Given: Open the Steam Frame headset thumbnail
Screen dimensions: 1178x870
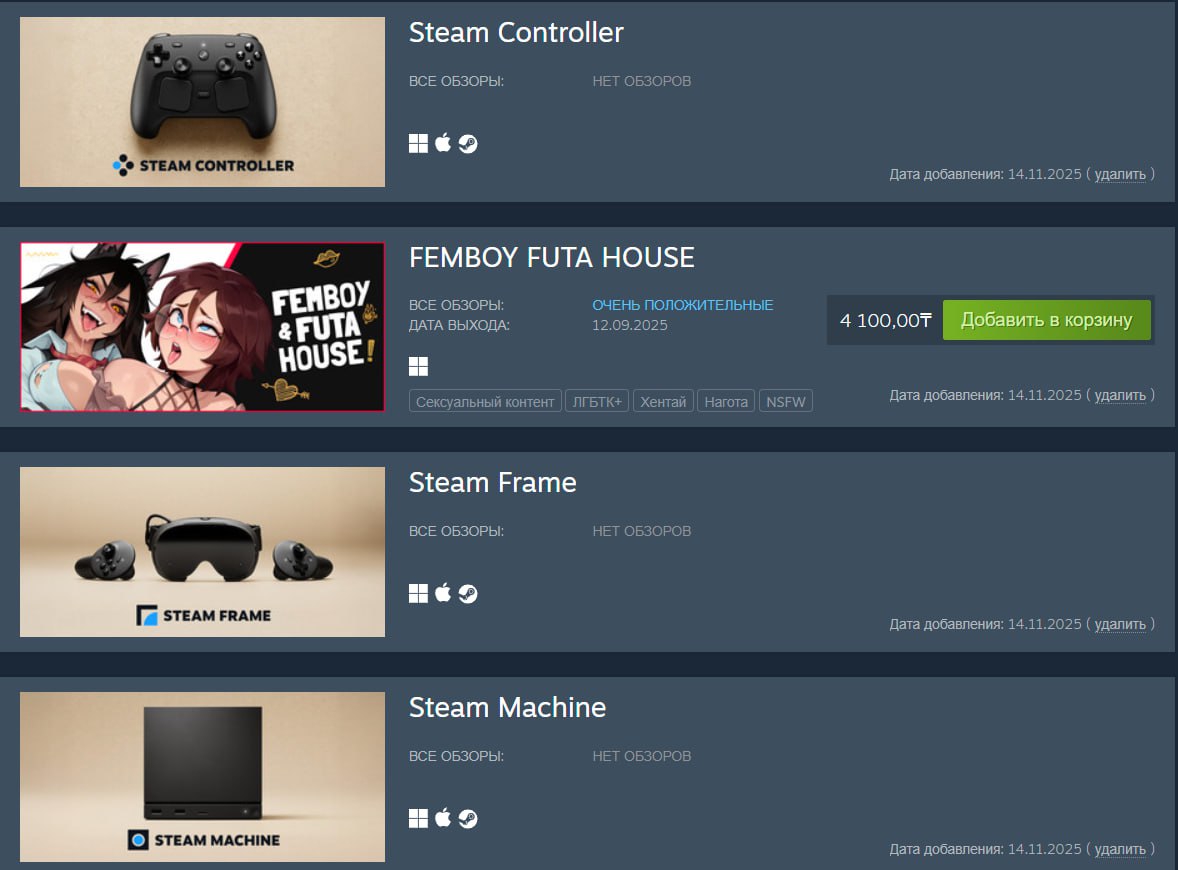Looking at the screenshot, I should (202, 552).
